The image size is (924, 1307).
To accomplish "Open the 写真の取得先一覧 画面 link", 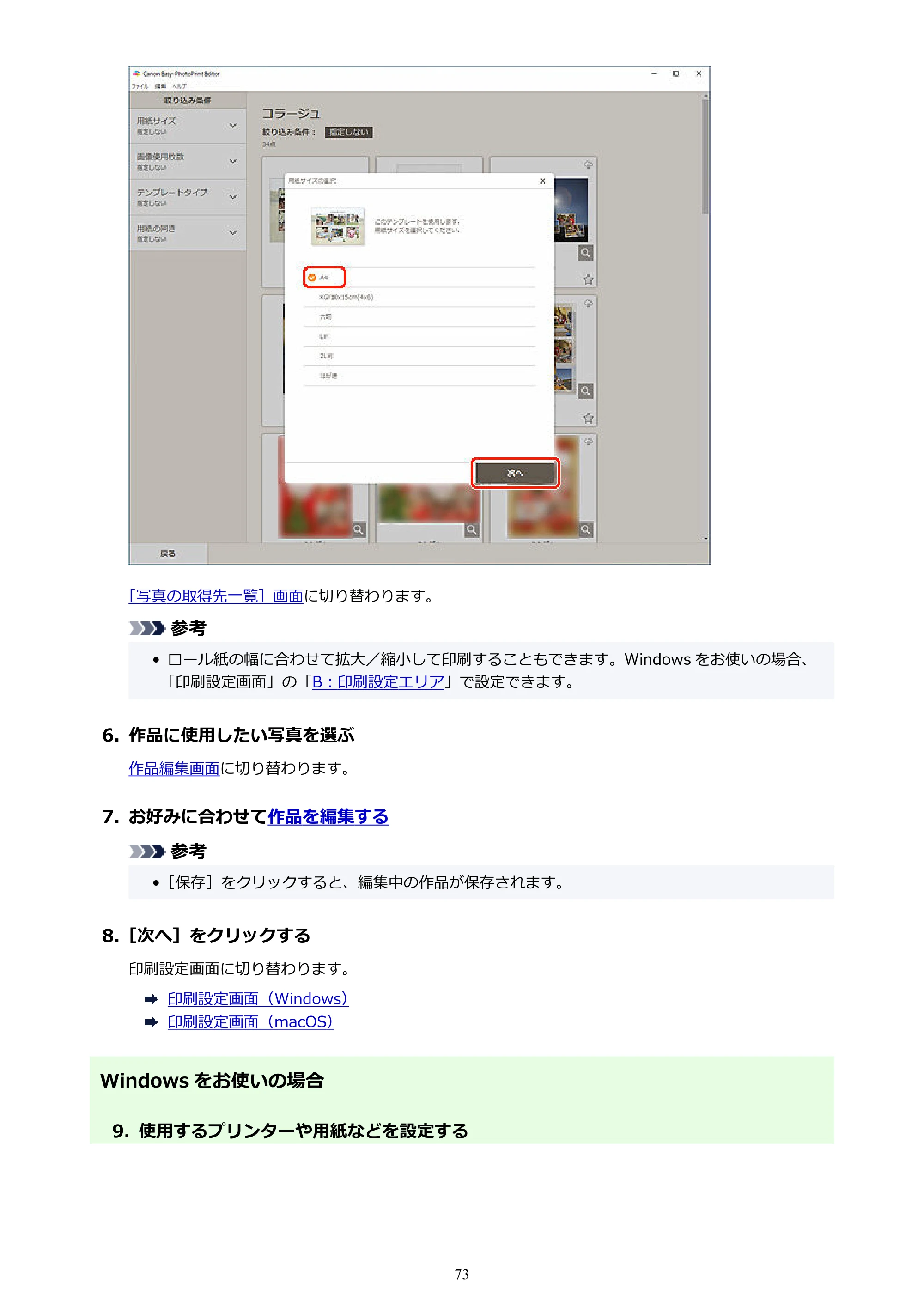I will pos(216,596).
